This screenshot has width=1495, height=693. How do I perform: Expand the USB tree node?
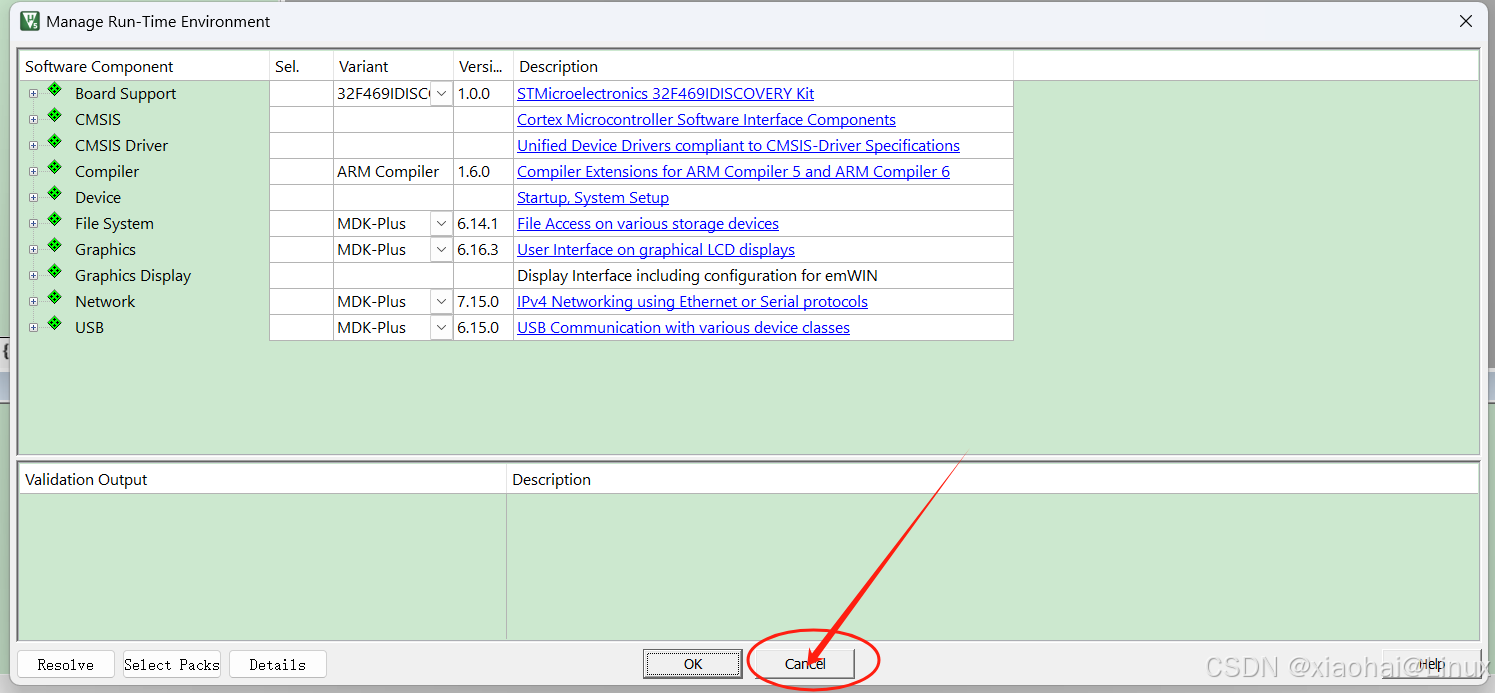point(33,328)
